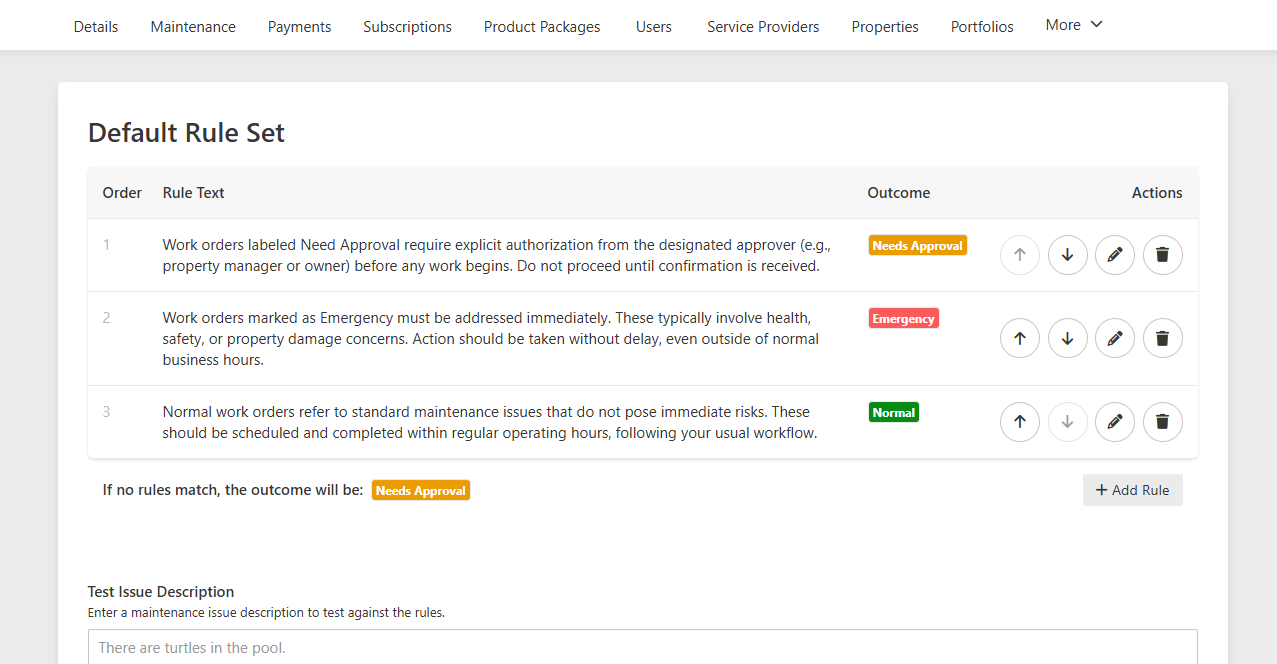The image size is (1277, 664).
Task: Move the Emergency rule up
Action: (1020, 338)
